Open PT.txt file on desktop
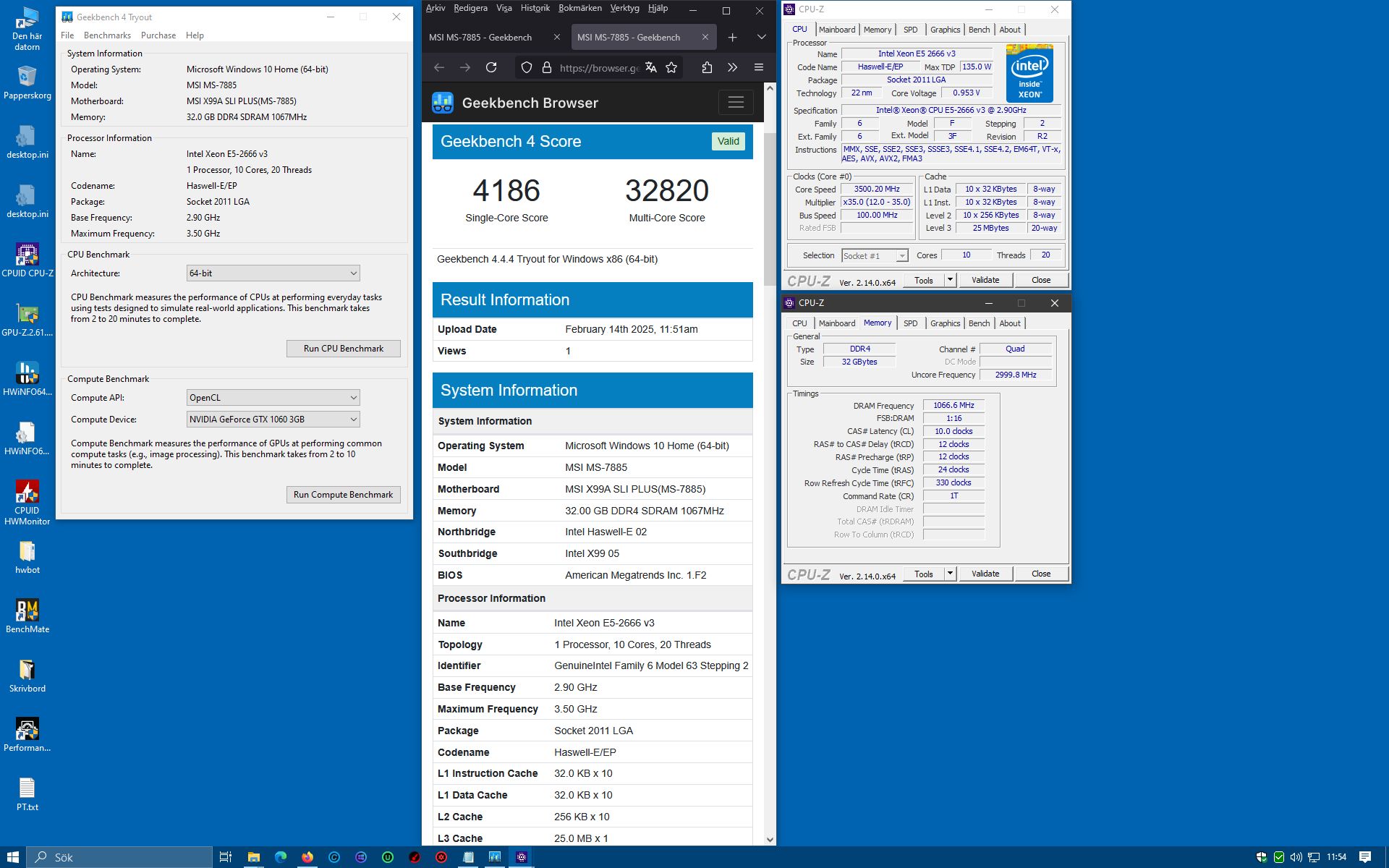 [x=27, y=794]
